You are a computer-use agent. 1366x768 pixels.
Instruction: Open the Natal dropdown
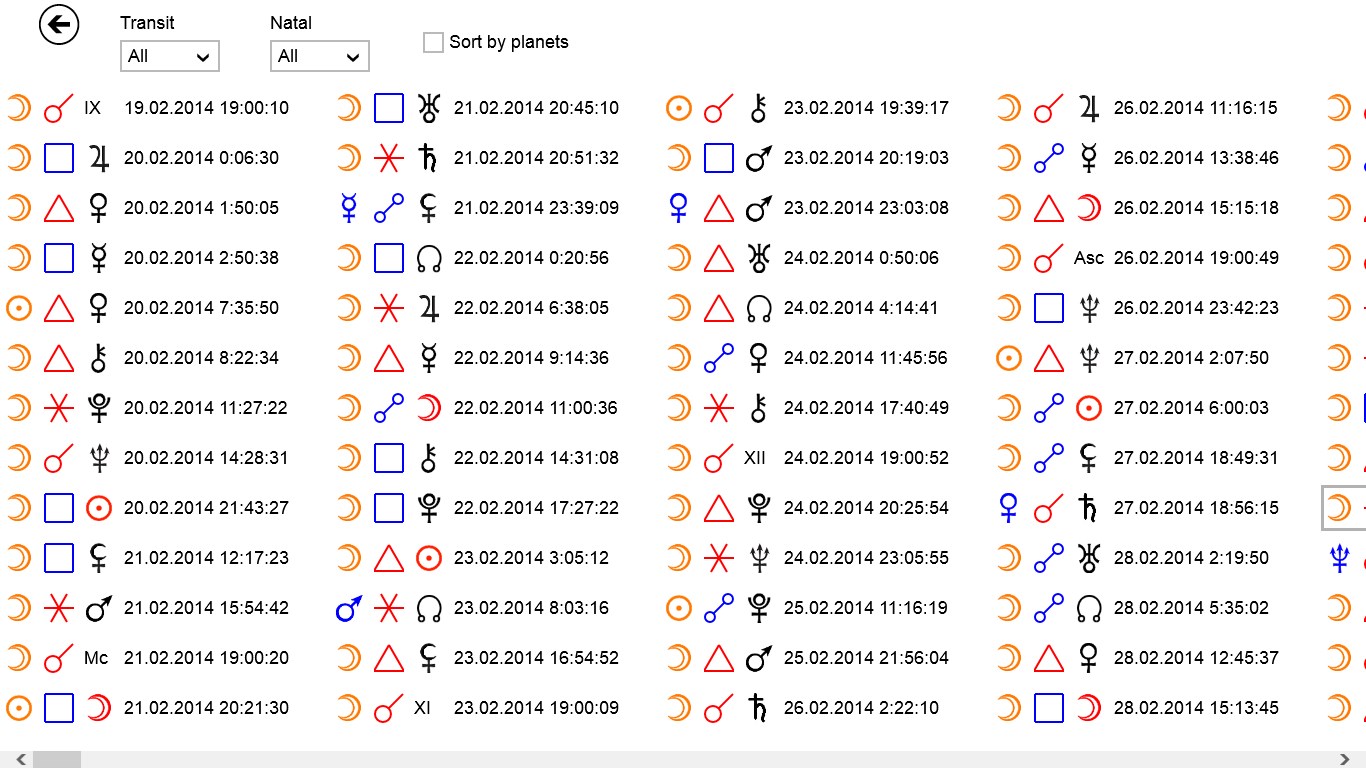319,56
